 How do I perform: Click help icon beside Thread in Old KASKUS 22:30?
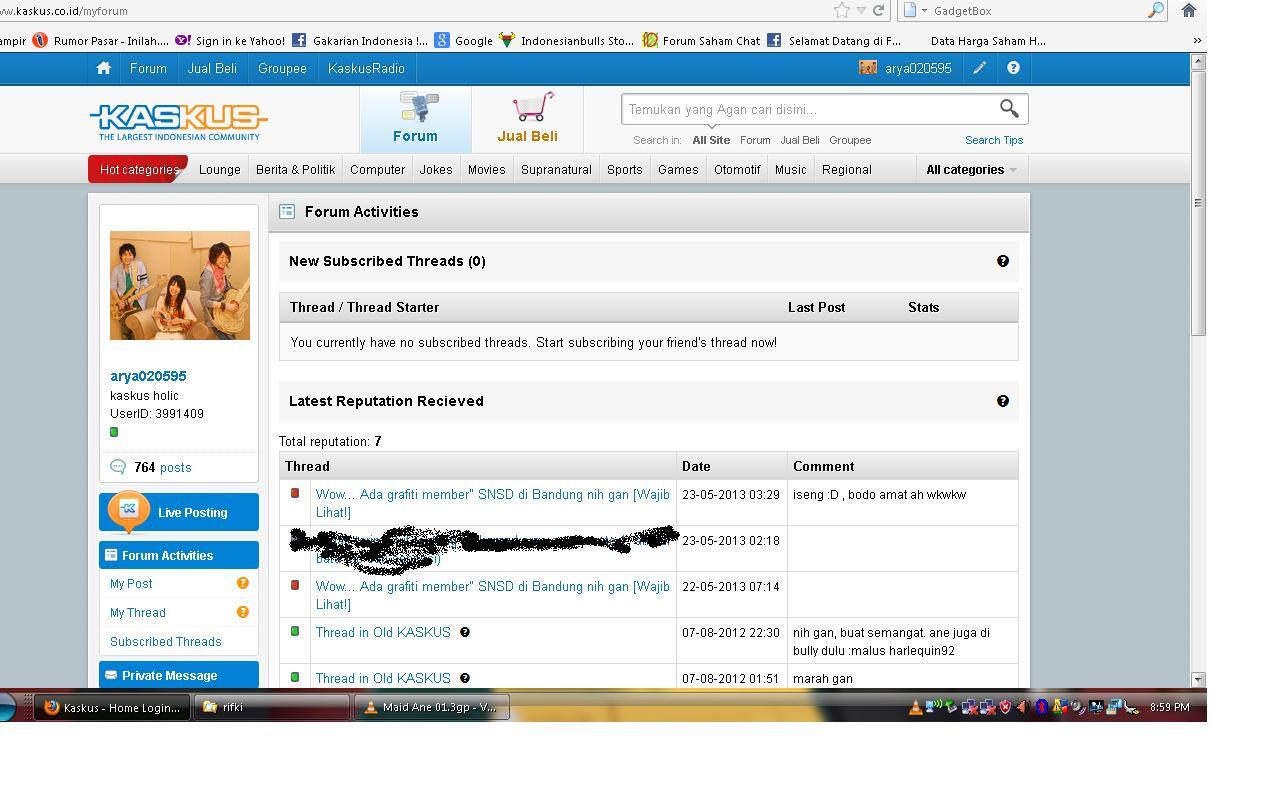point(464,632)
